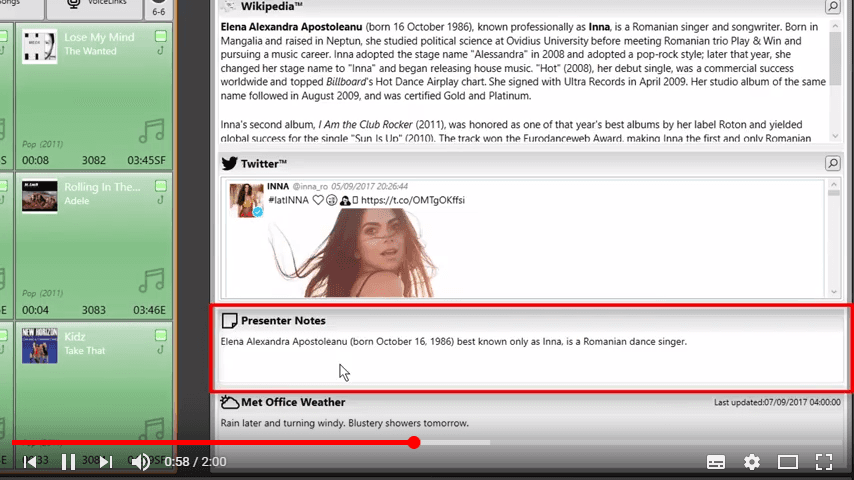Pause the video playback
This screenshot has width=854, height=480.
[x=68, y=462]
